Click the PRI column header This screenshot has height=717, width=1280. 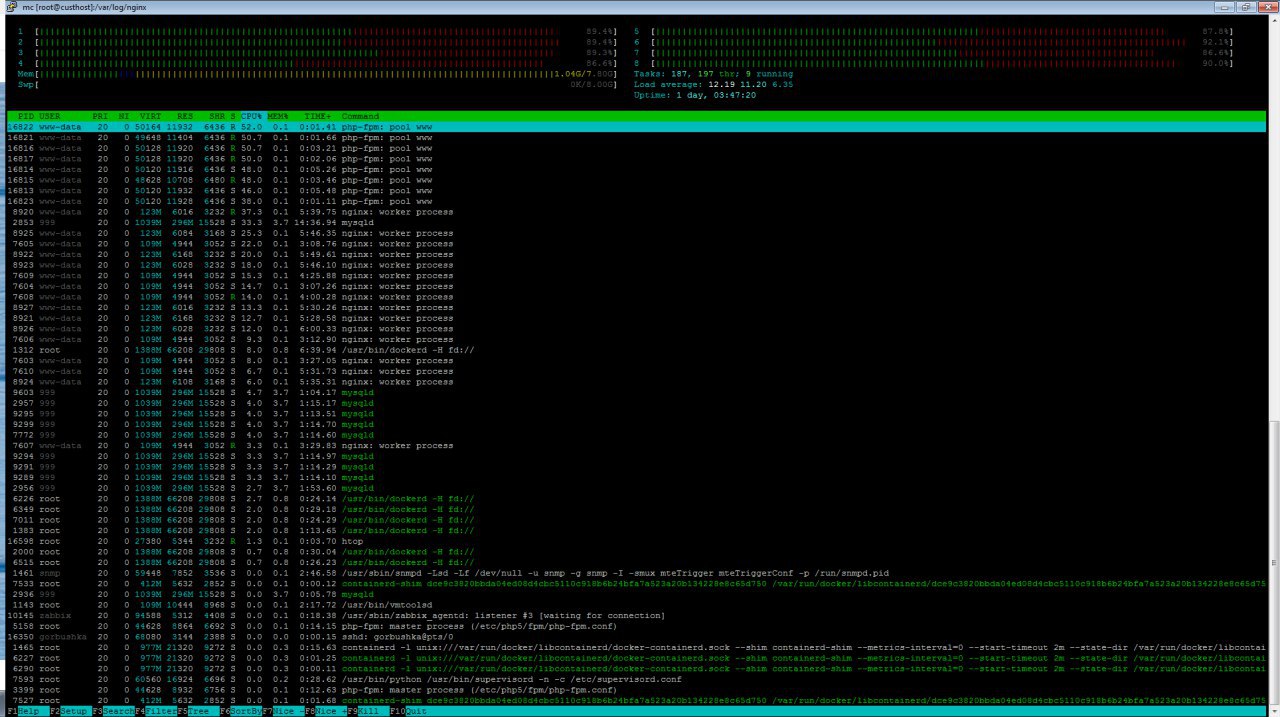(100, 116)
